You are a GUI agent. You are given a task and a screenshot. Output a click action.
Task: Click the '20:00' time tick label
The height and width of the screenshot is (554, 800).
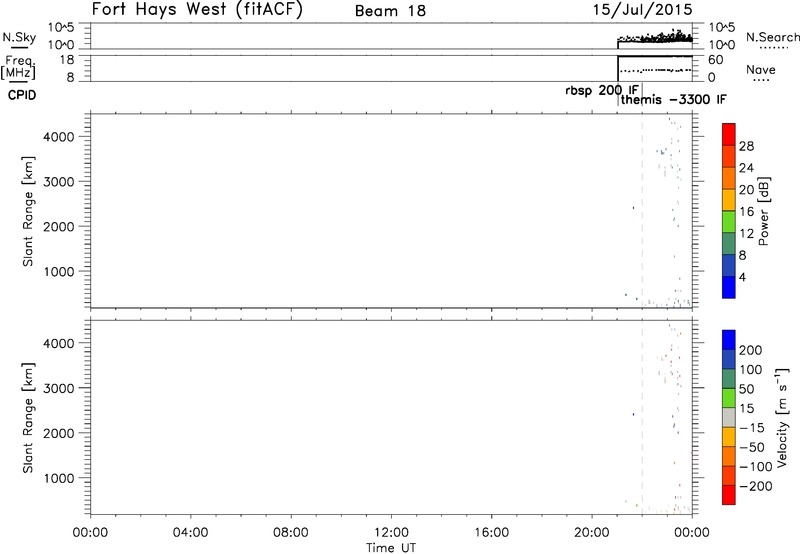coord(592,533)
